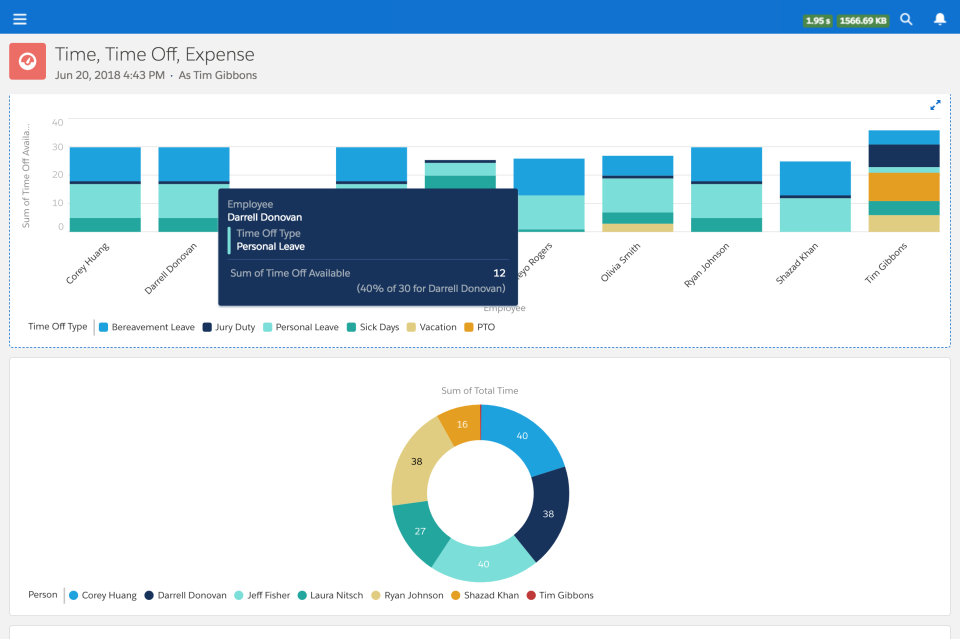Expand the bar chart to fullscreen
This screenshot has height=639, width=960.
pos(936,104)
